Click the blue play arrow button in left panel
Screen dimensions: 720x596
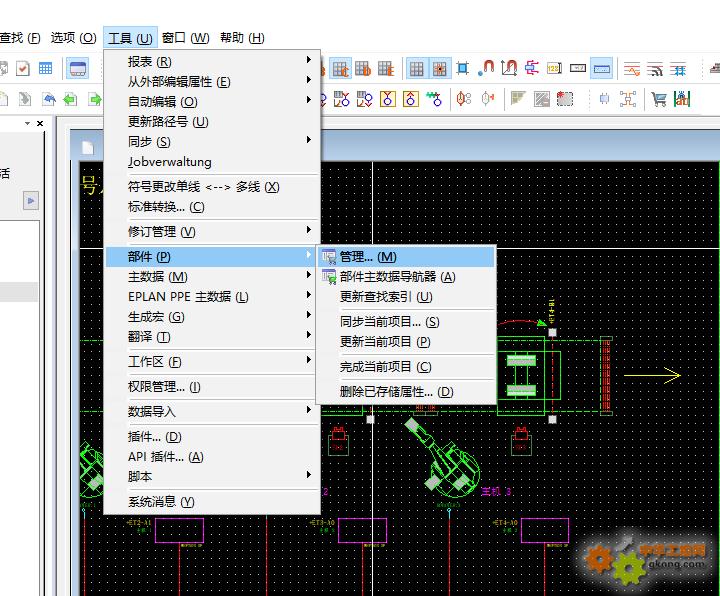(x=31, y=201)
